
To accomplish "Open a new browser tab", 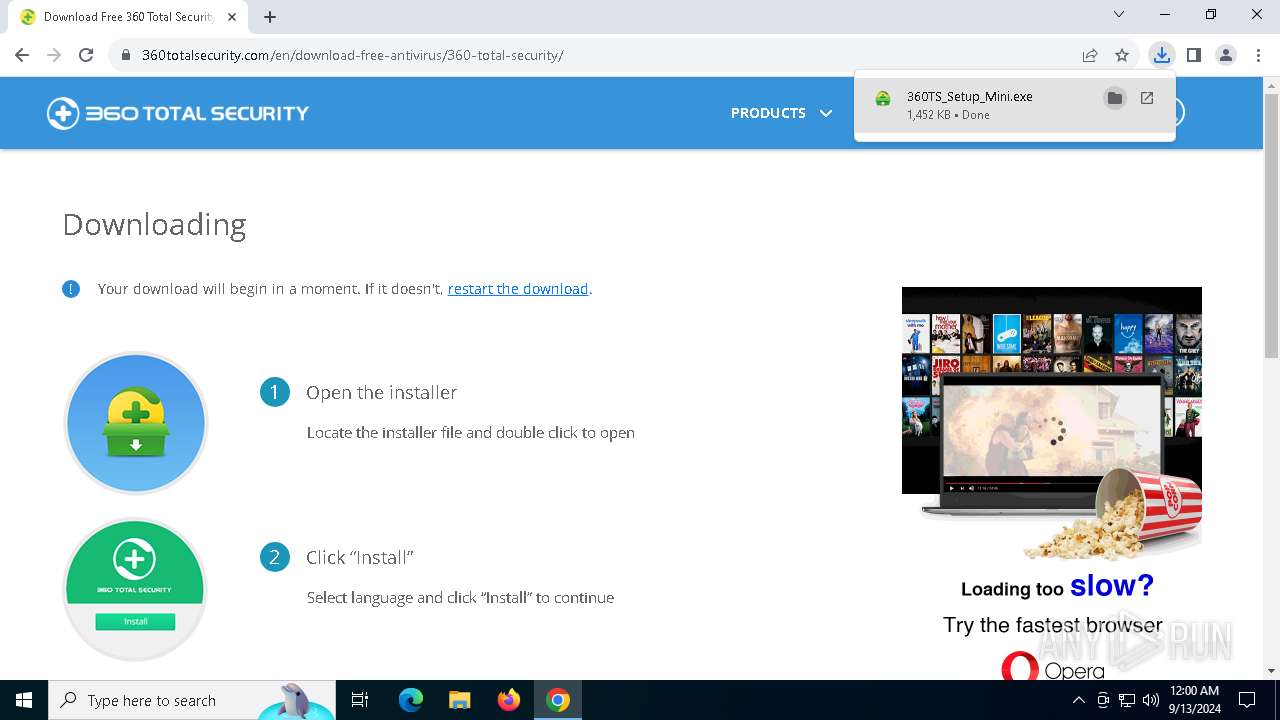I will tap(270, 16).
